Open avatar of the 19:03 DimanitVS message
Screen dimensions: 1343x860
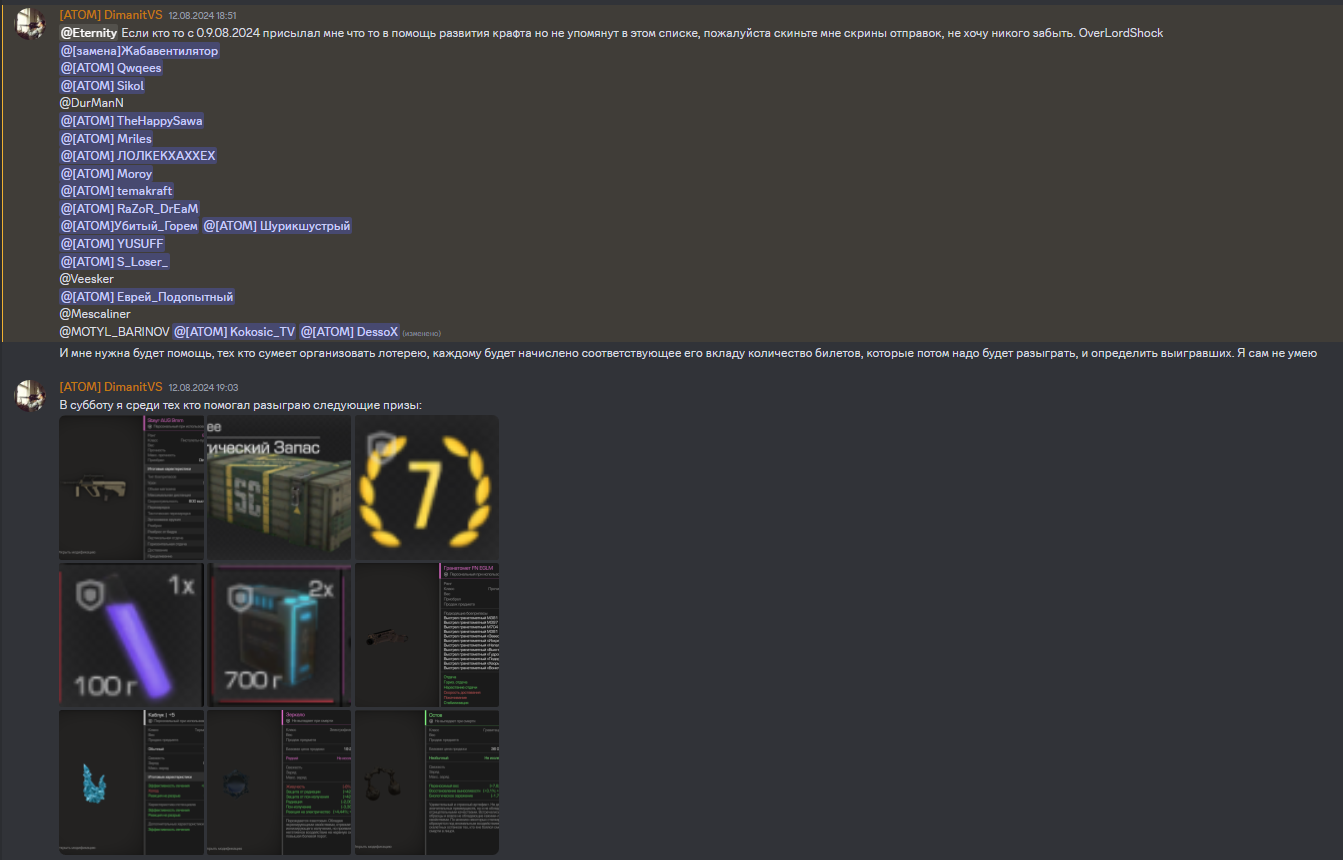[29, 395]
